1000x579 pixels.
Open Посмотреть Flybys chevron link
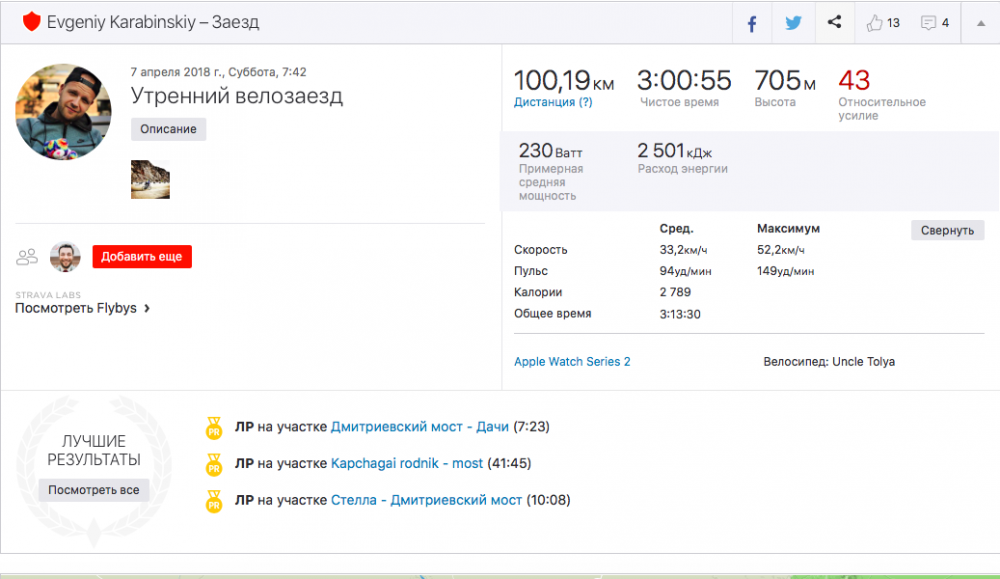82,308
